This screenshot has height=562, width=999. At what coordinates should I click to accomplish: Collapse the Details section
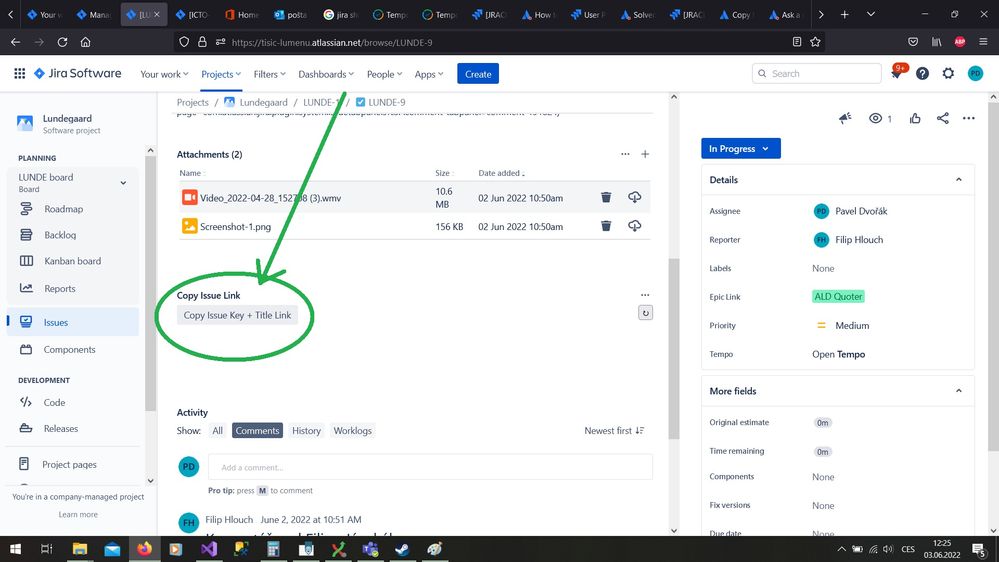(x=958, y=180)
